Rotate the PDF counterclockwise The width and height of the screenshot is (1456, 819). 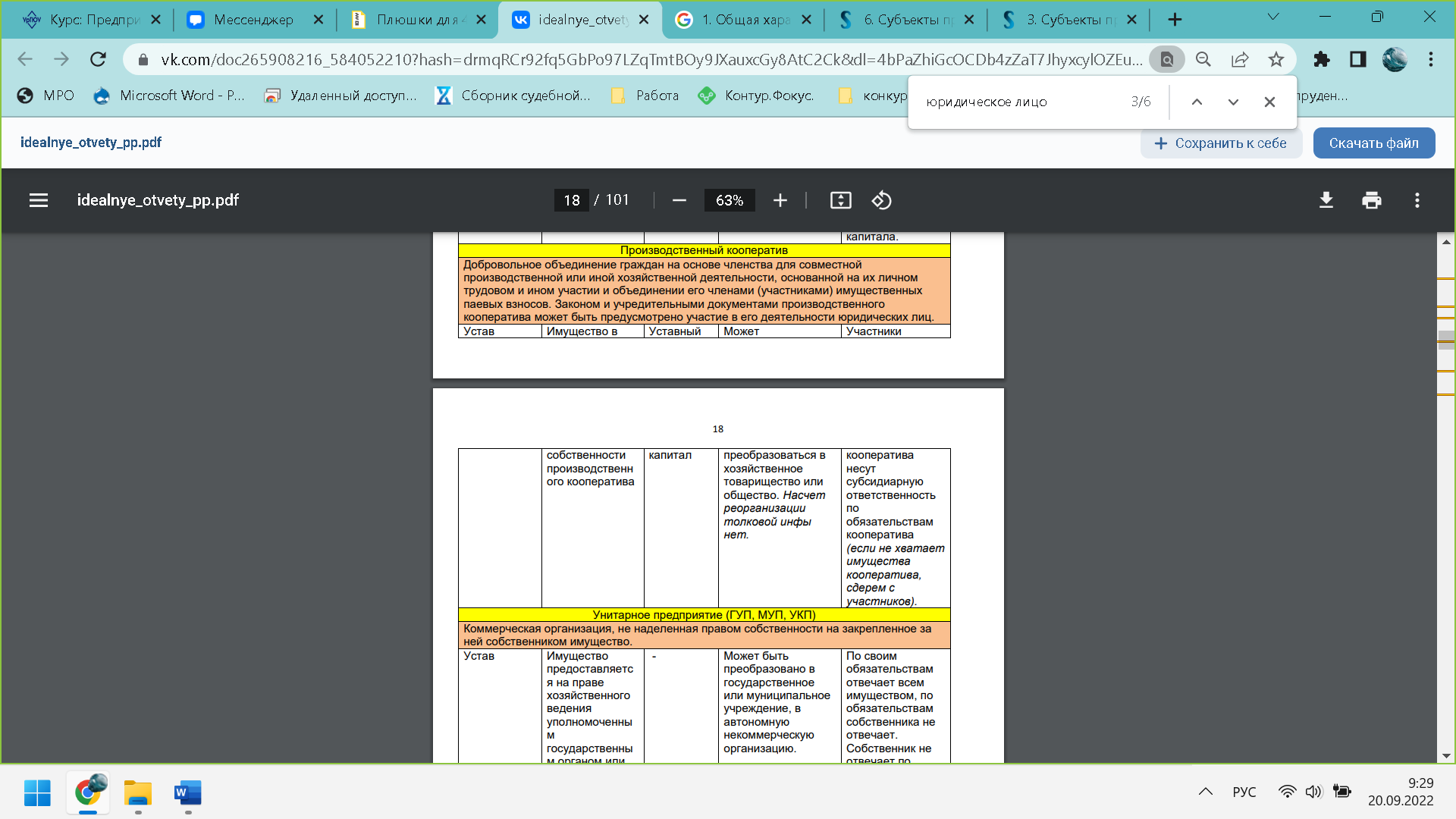[881, 200]
